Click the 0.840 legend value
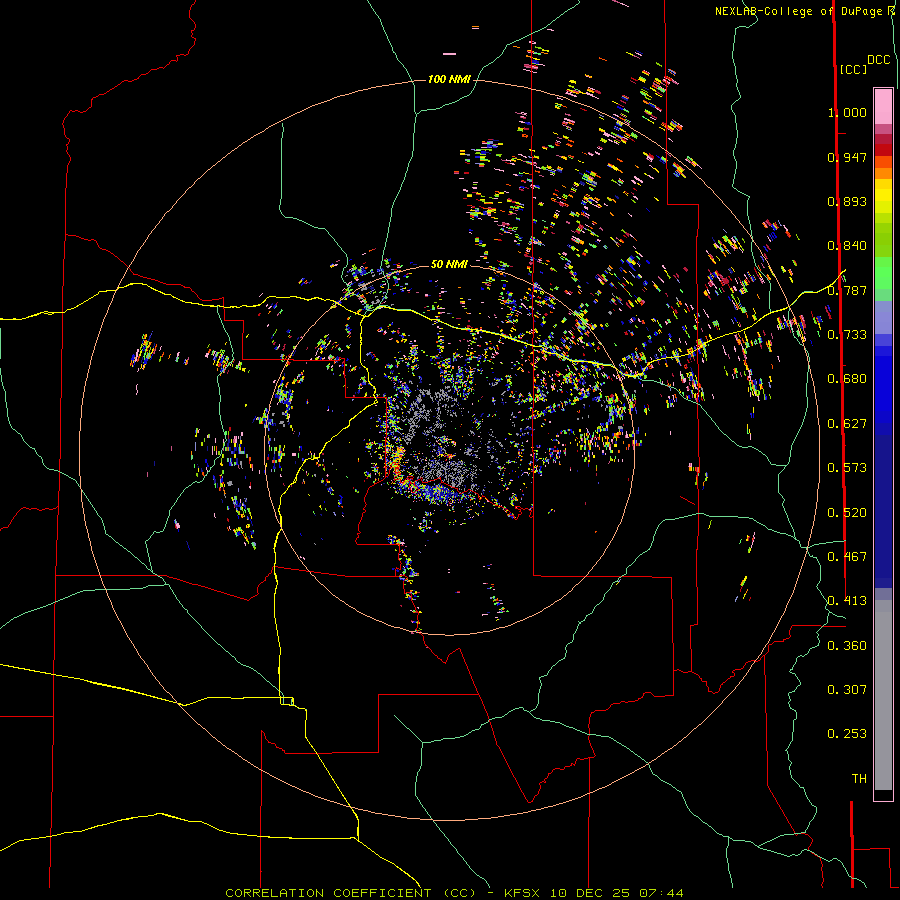The height and width of the screenshot is (900, 900). click(x=847, y=246)
